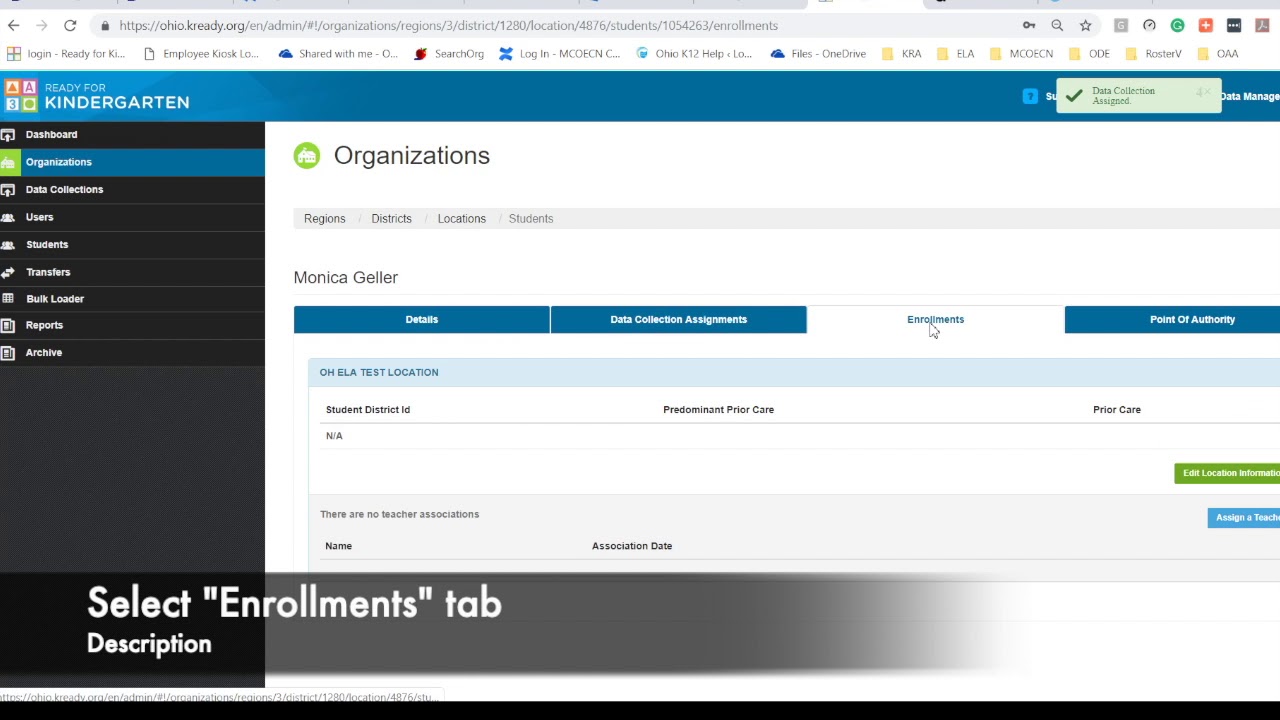Viewport: 1280px width, 720px height.
Task: Click the browser address bar URL
Action: click(448, 25)
